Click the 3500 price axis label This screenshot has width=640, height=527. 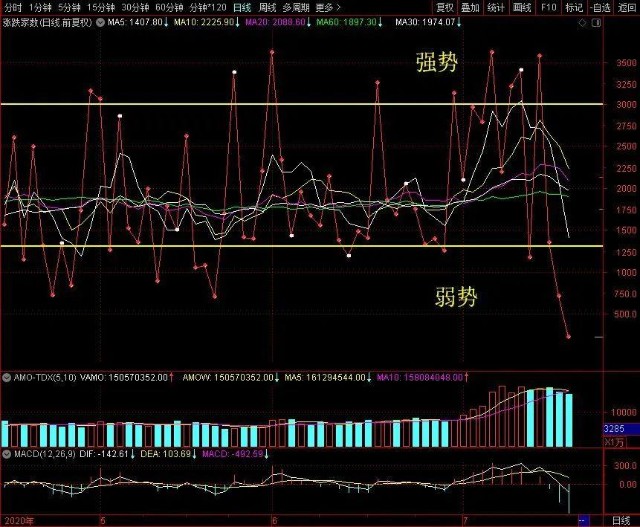(626, 63)
